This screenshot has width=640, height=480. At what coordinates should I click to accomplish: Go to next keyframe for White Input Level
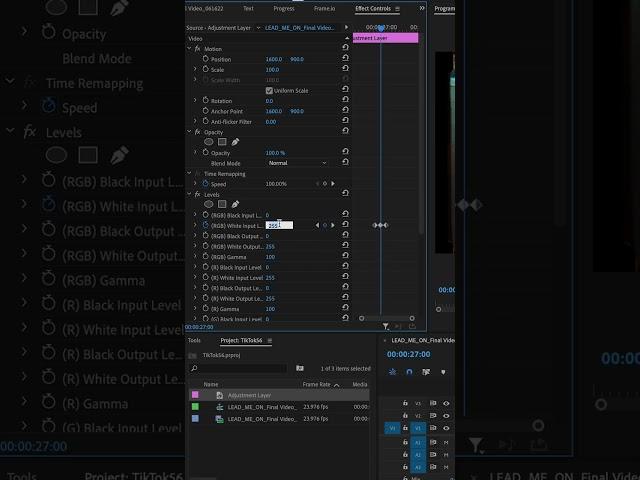(333, 225)
